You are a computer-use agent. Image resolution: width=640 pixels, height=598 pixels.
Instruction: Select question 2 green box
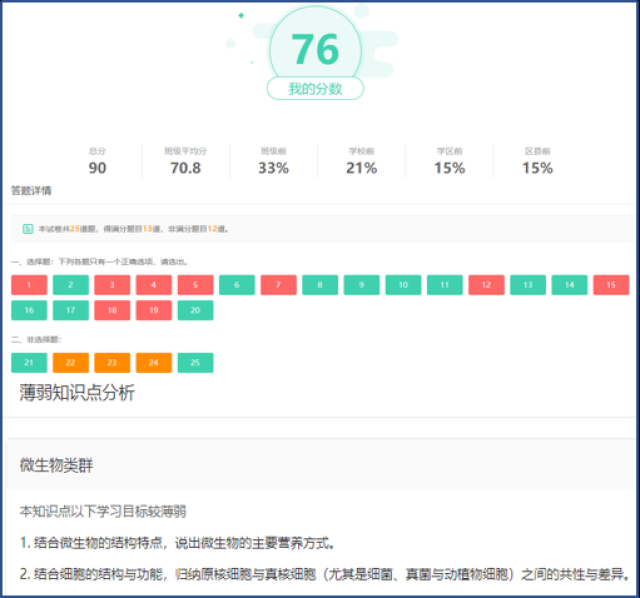pyautogui.click(x=71, y=285)
